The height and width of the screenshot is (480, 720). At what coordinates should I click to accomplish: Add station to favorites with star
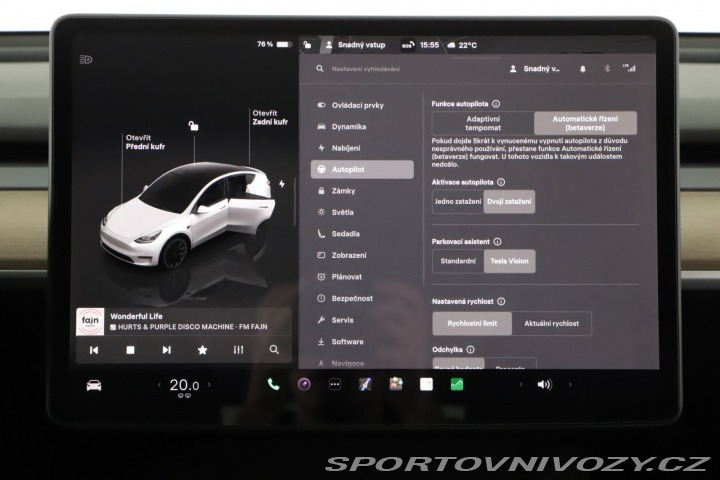(x=202, y=350)
